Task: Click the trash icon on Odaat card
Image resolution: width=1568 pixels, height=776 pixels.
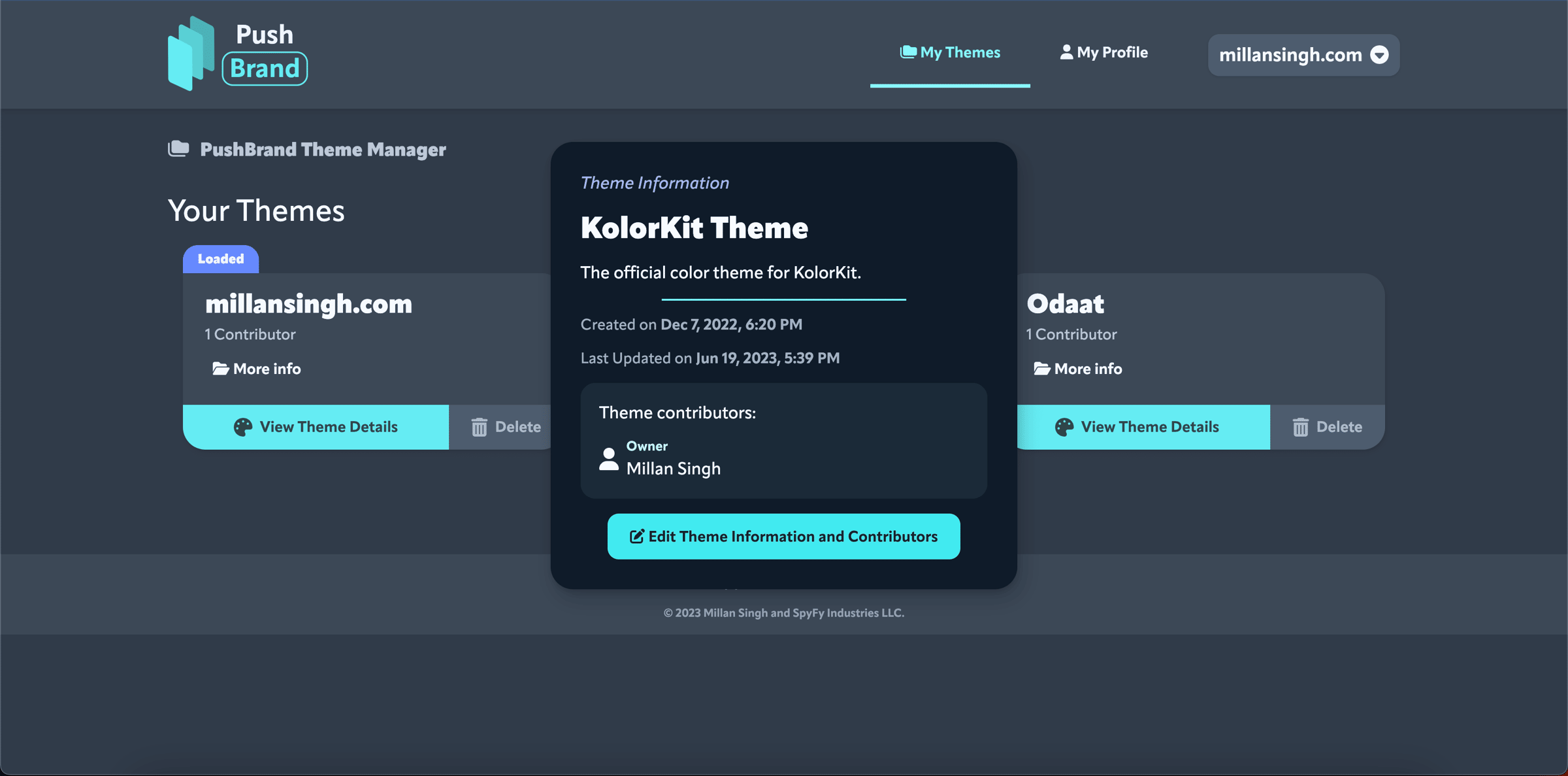Action: tap(1301, 427)
